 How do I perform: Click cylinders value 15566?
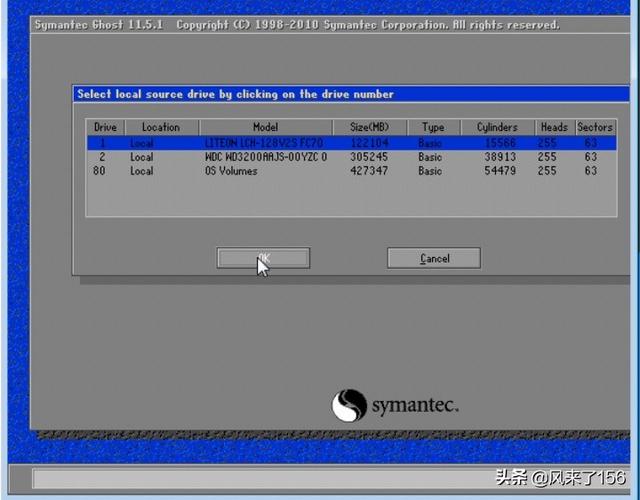tap(500, 143)
